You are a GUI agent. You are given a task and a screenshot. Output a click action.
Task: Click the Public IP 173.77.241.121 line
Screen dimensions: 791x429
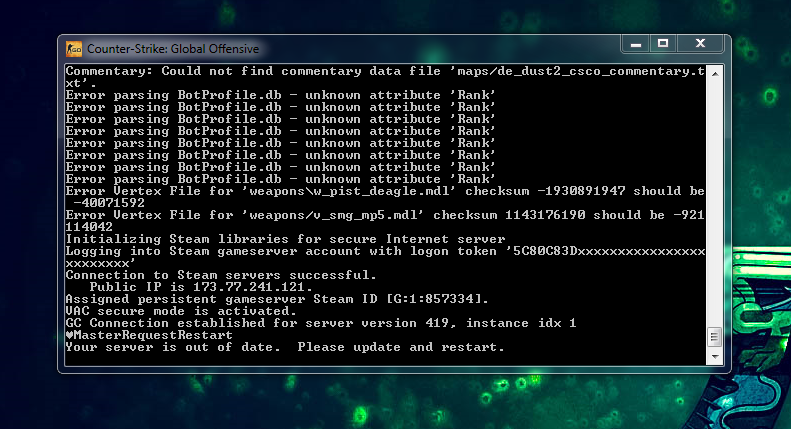pyautogui.click(x=201, y=287)
